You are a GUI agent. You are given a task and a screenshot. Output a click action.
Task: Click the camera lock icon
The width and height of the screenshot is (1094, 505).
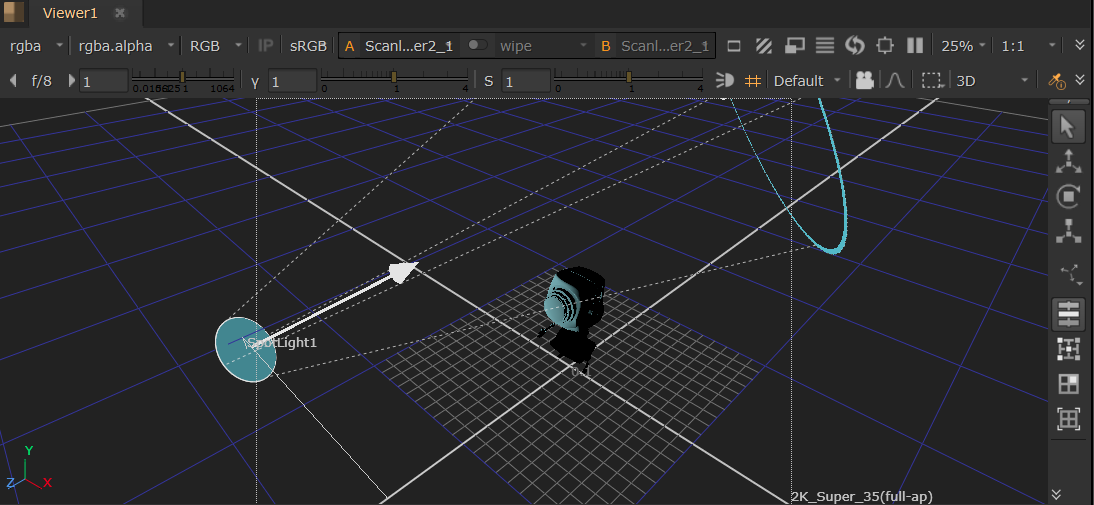pos(865,80)
